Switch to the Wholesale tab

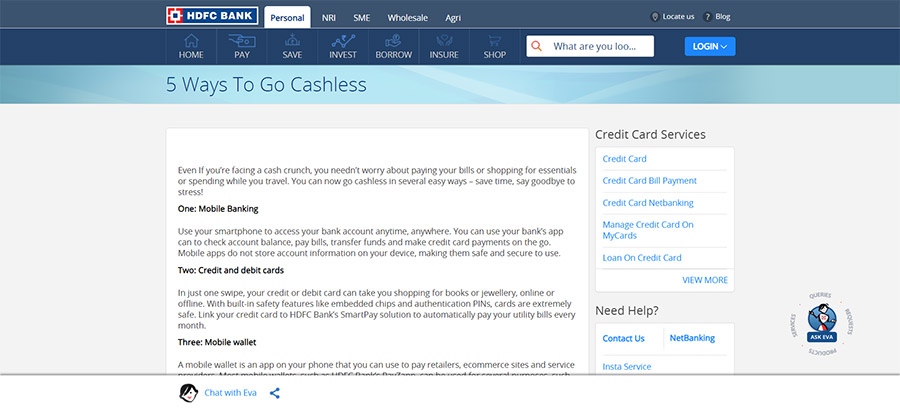coord(408,18)
